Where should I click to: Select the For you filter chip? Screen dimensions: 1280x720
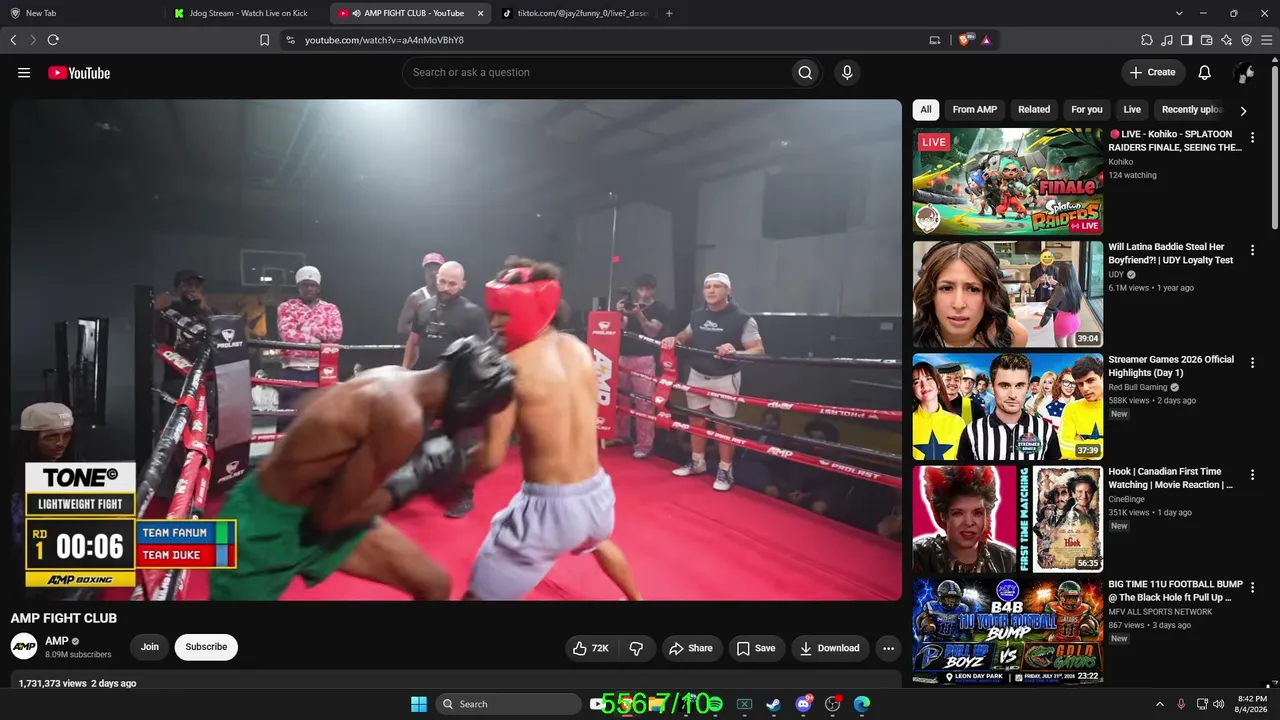coord(1087,110)
